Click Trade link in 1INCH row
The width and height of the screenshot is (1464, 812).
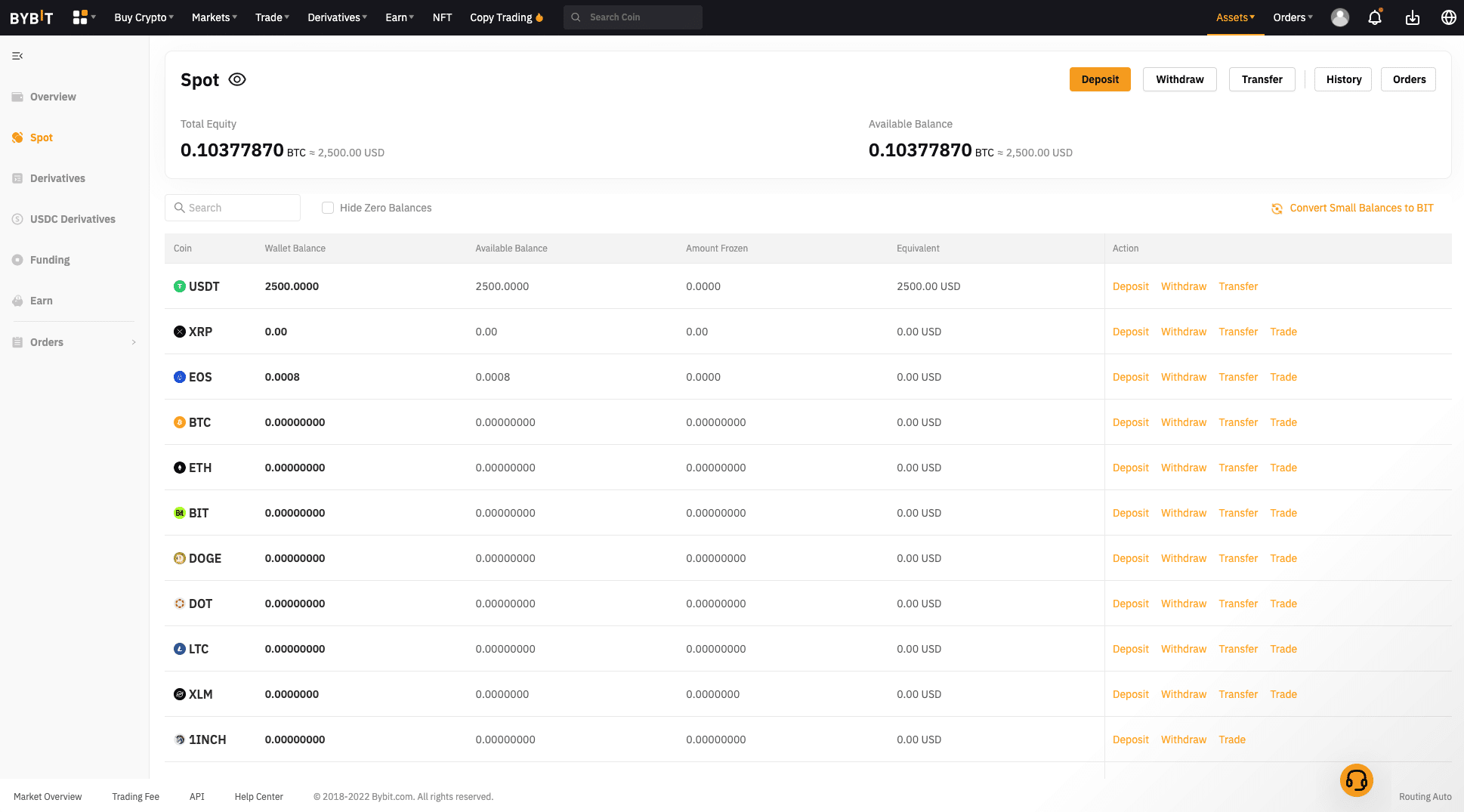1232,739
